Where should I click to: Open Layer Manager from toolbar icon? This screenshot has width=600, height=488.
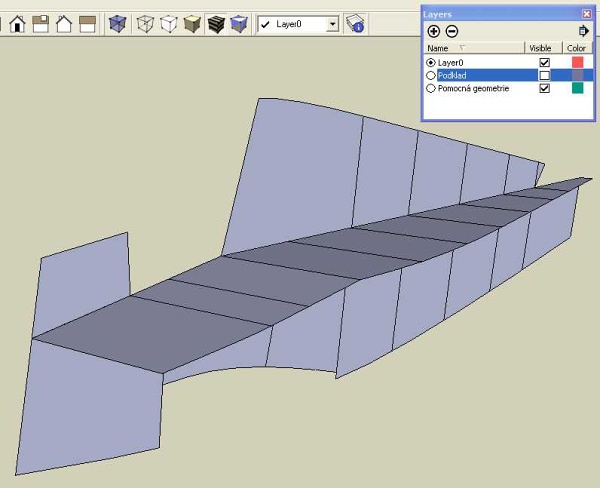point(355,24)
